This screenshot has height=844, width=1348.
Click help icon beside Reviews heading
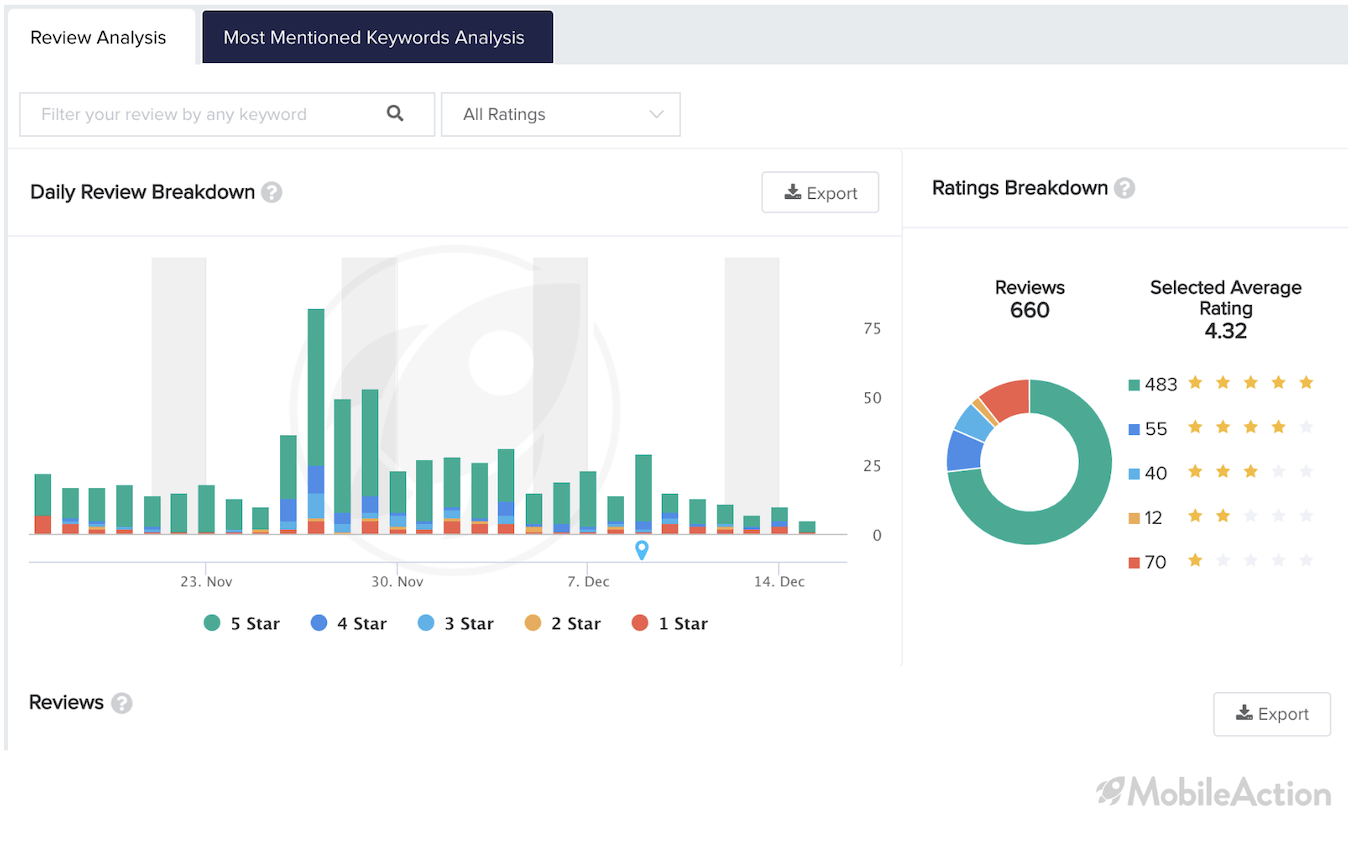(x=121, y=703)
